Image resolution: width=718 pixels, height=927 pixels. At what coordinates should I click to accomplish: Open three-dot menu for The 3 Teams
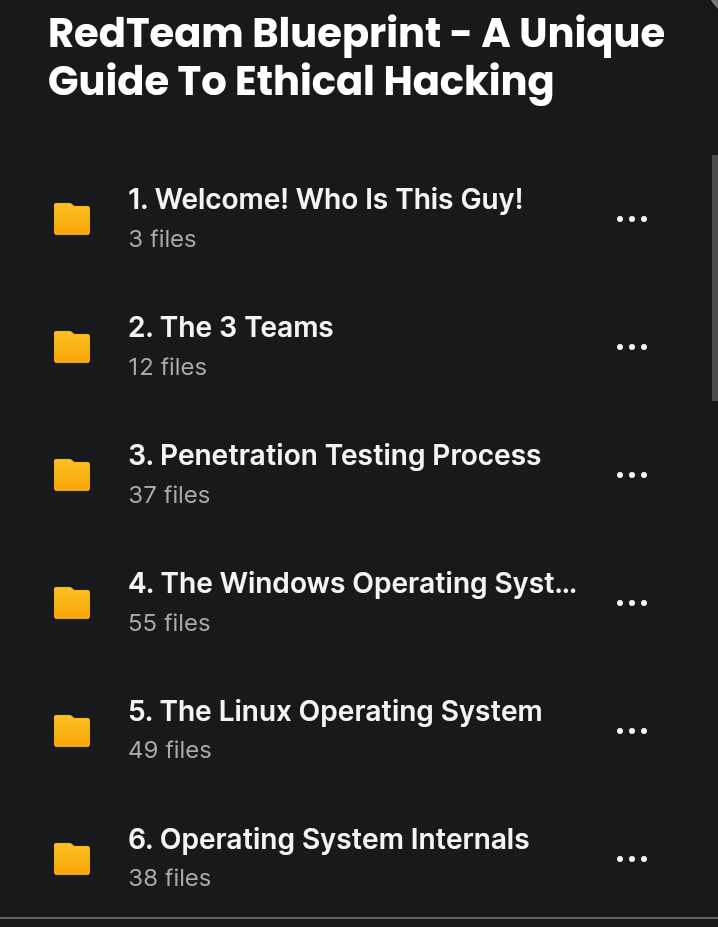tap(632, 347)
